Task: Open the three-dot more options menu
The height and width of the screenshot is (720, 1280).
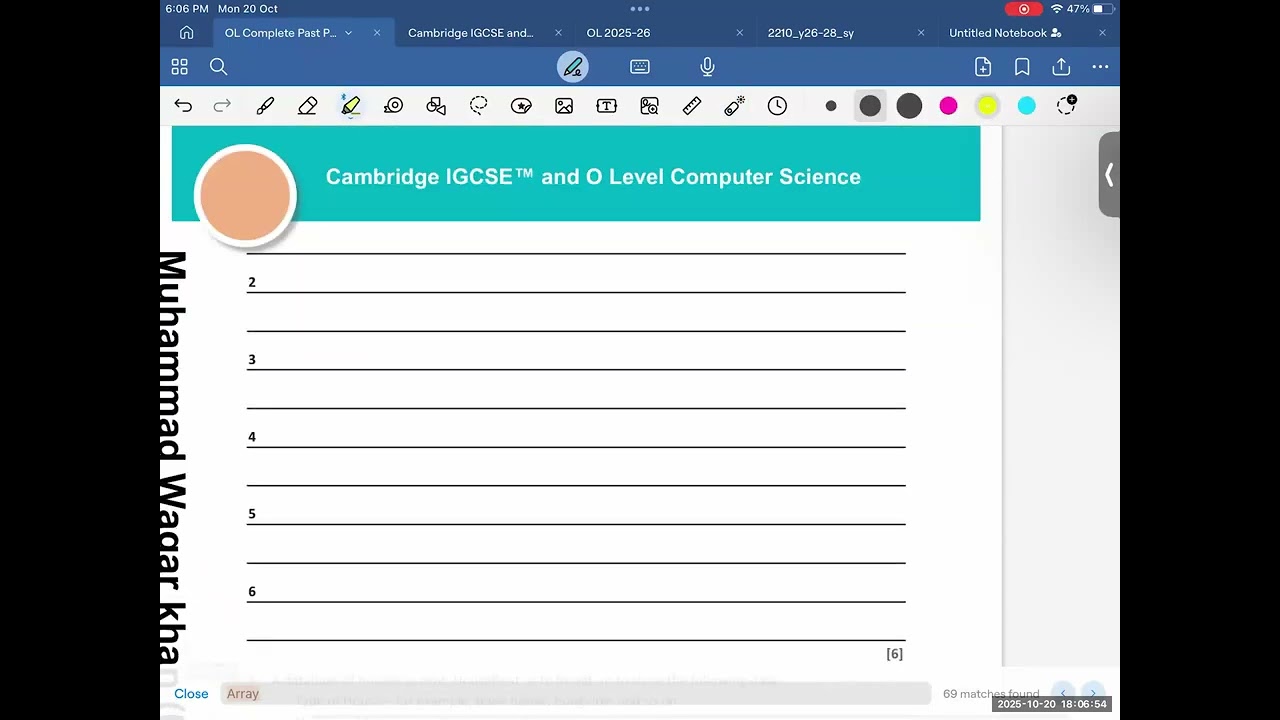Action: 1100,67
